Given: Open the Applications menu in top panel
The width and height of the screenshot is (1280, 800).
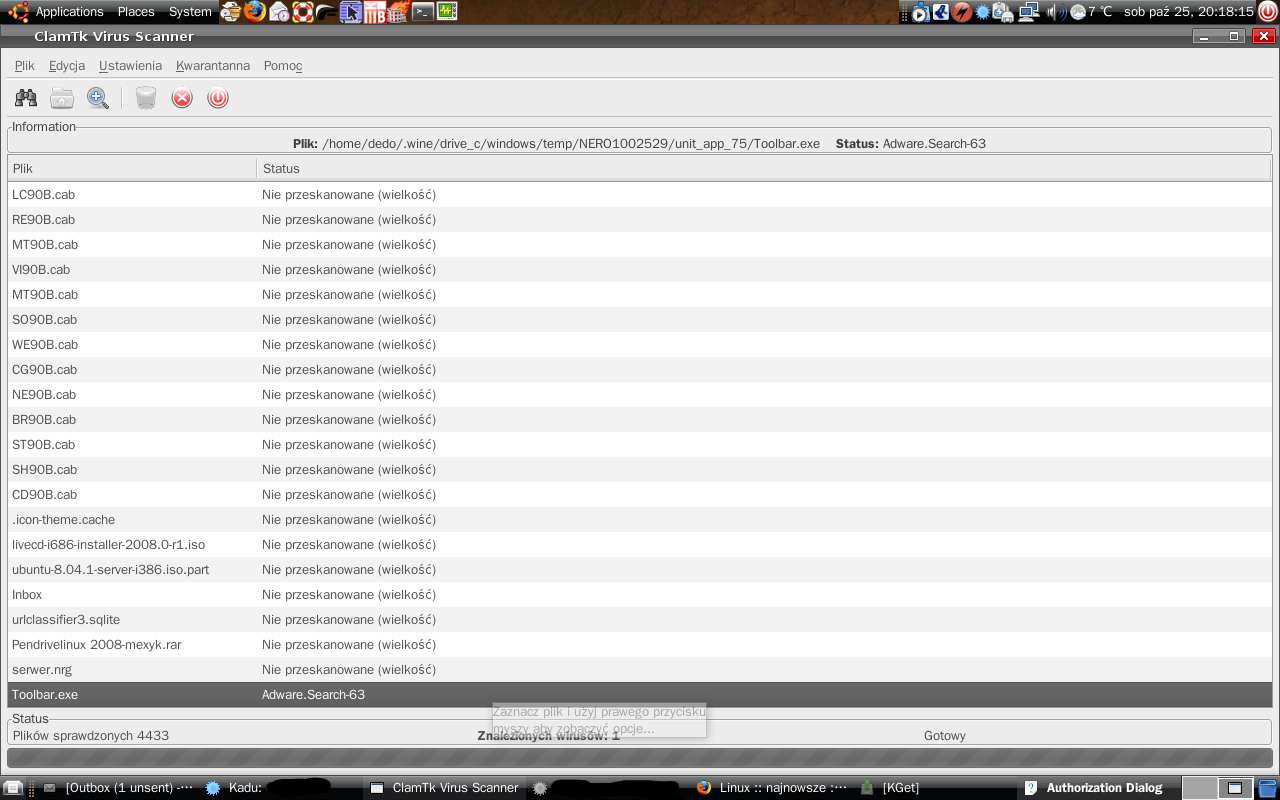Looking at the screenshot, I should (x=69, y=12).
